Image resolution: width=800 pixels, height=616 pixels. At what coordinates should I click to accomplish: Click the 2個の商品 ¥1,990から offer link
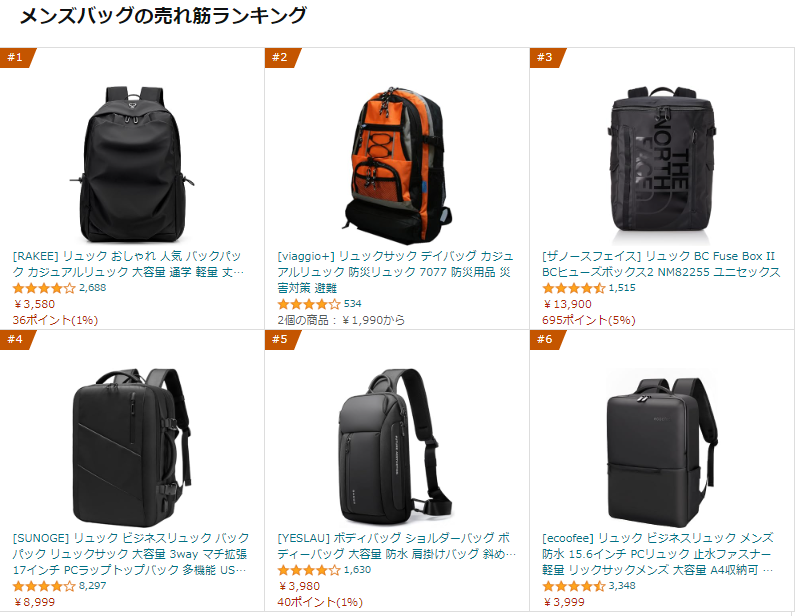coord(341,320)
